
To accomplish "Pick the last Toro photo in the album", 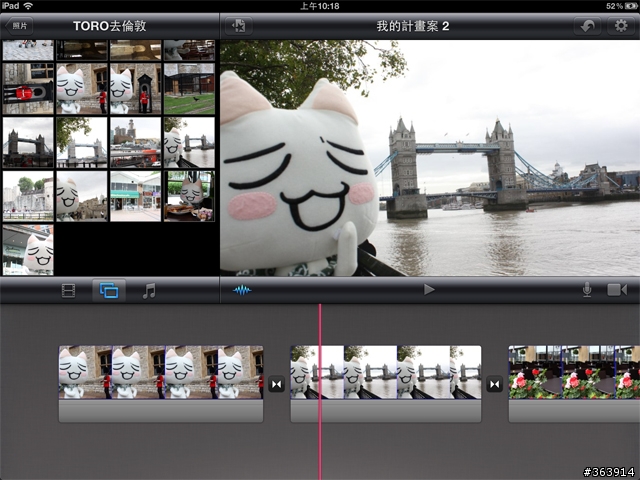I will click(x=28, y=250).
